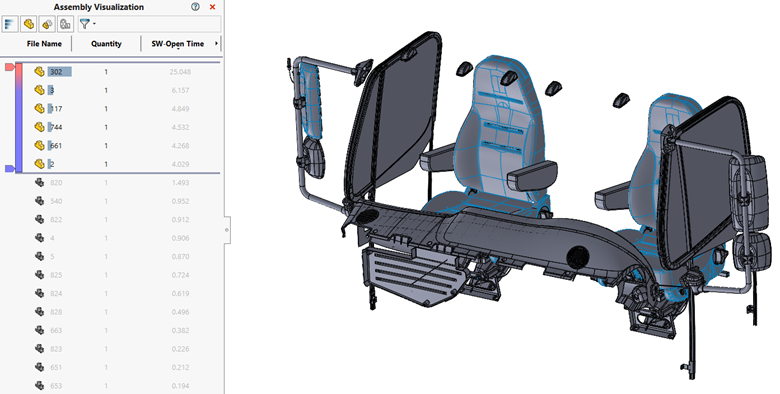The image size is (780, 394).
Task: Open Assembly Visualization help icon
Action: click(x=195, y=7)
